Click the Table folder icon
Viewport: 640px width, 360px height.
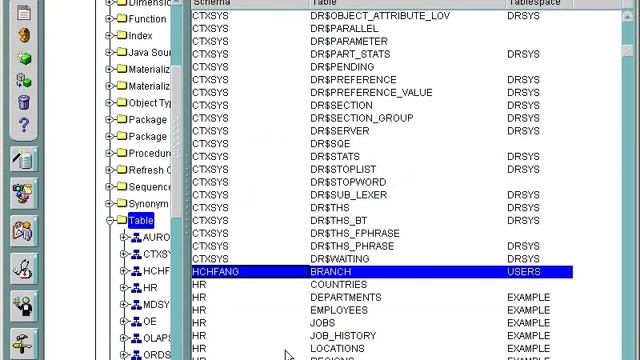coord(122,220)
